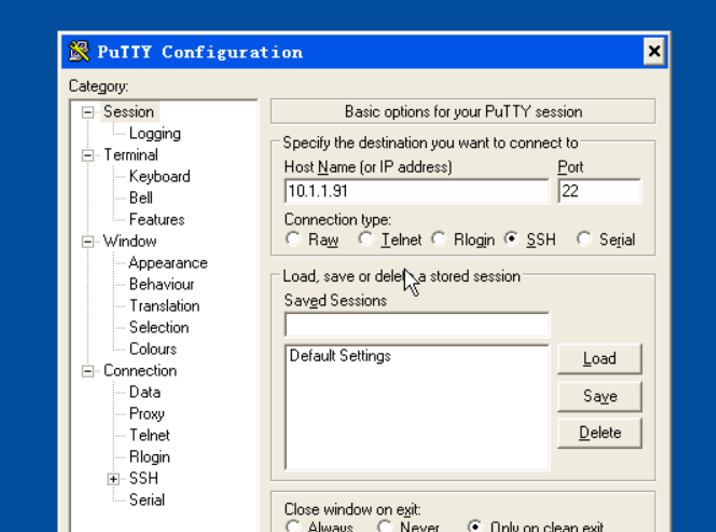Open the Serial category in tree
Viewport: 716px width, 532px height.
click(x=147, y=500)
